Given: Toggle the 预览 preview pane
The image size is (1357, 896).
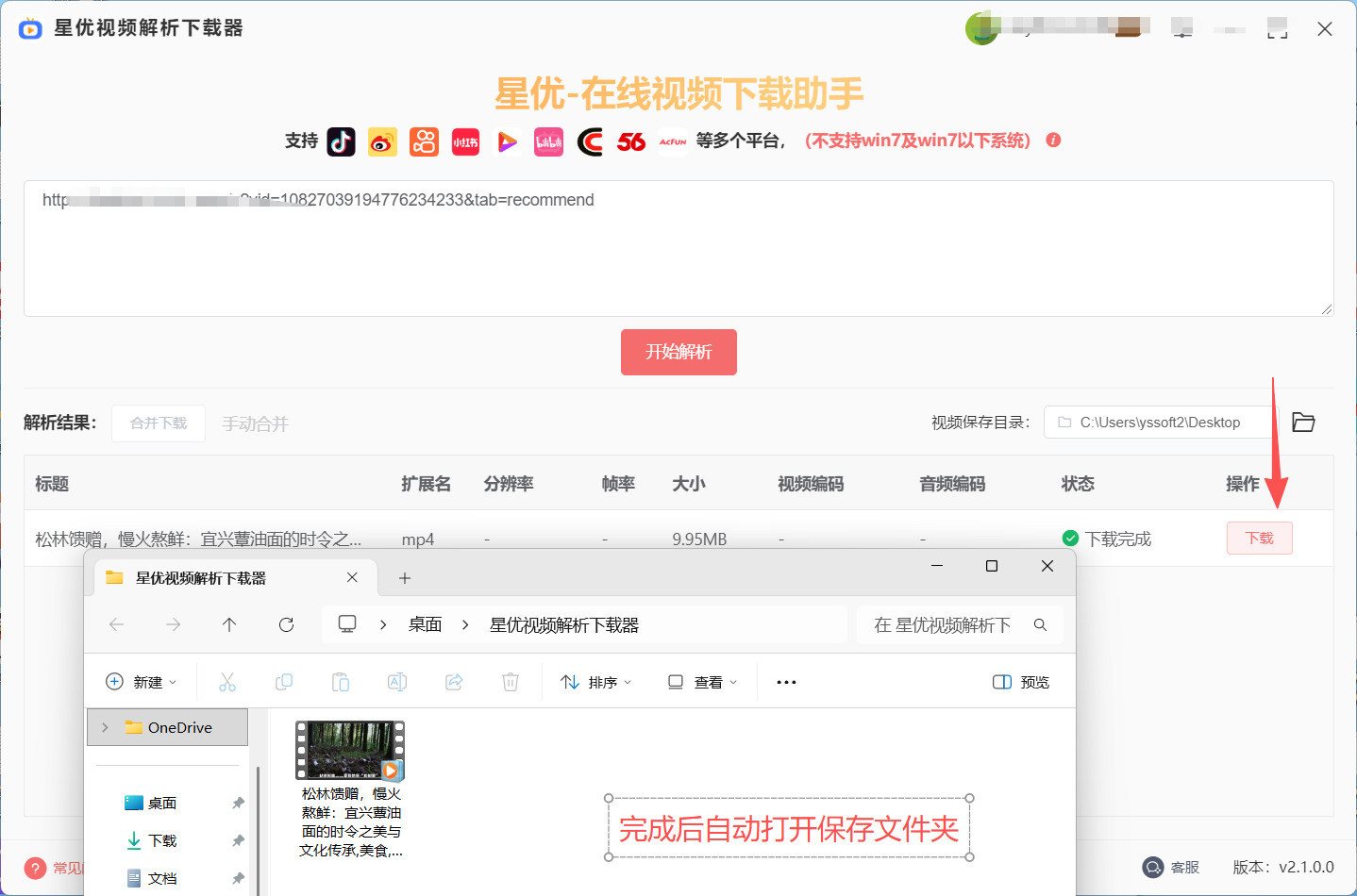Looking at the screenshot, I should click(1021, 682).
